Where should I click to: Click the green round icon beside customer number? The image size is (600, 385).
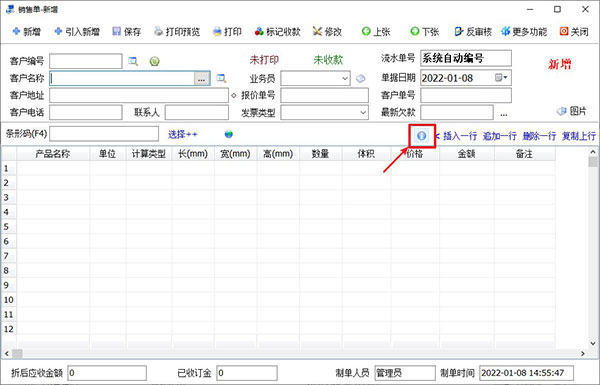155,61
